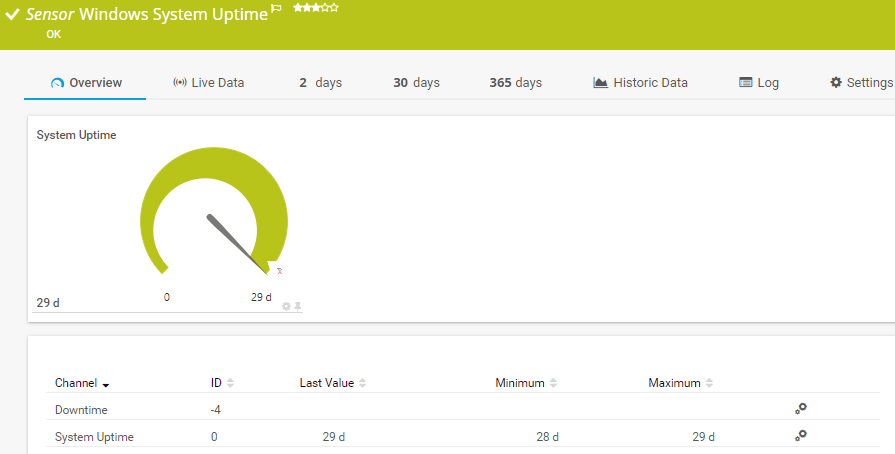The image size is (895, 454).
Task: Set priority using the star rating
Action: pos(315,8)
